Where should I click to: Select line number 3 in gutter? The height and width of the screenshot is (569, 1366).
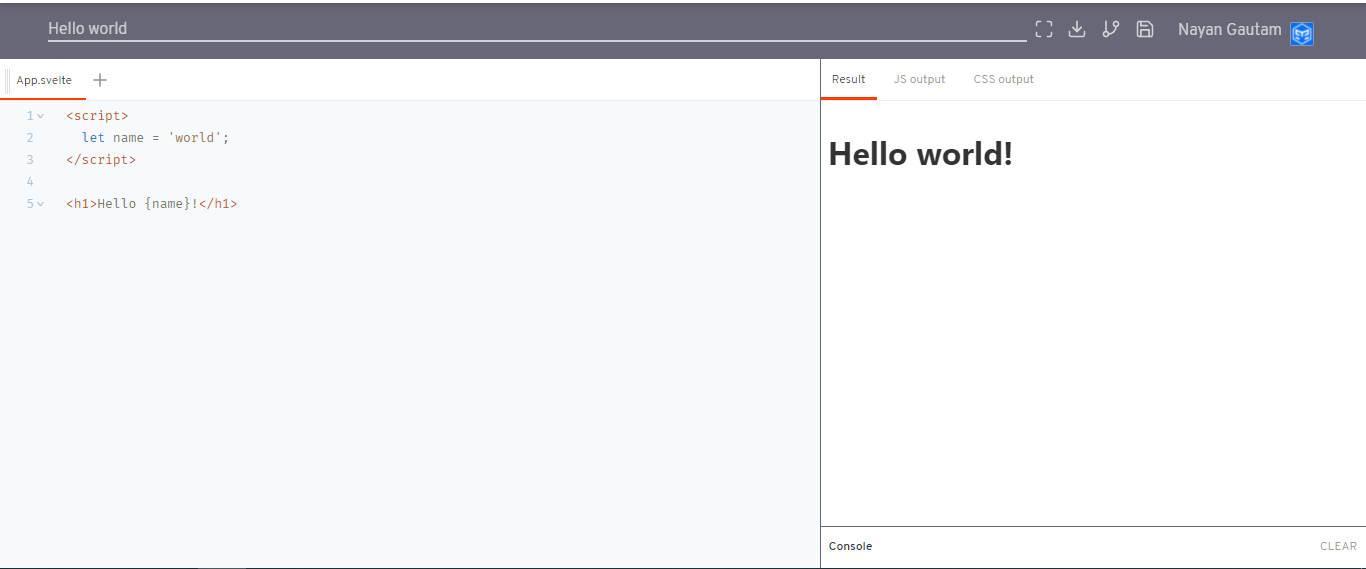pyautogui.click(x=30, y=160)
